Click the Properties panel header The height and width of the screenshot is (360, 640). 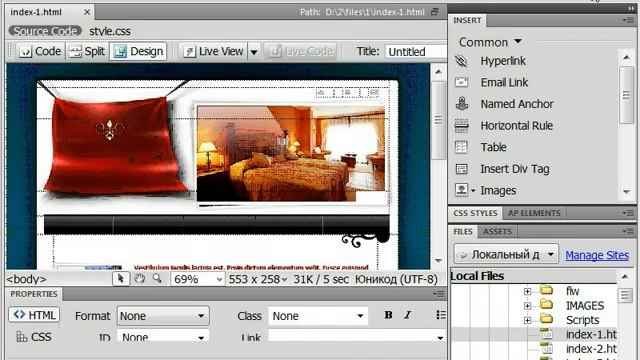tap(34, 294)
